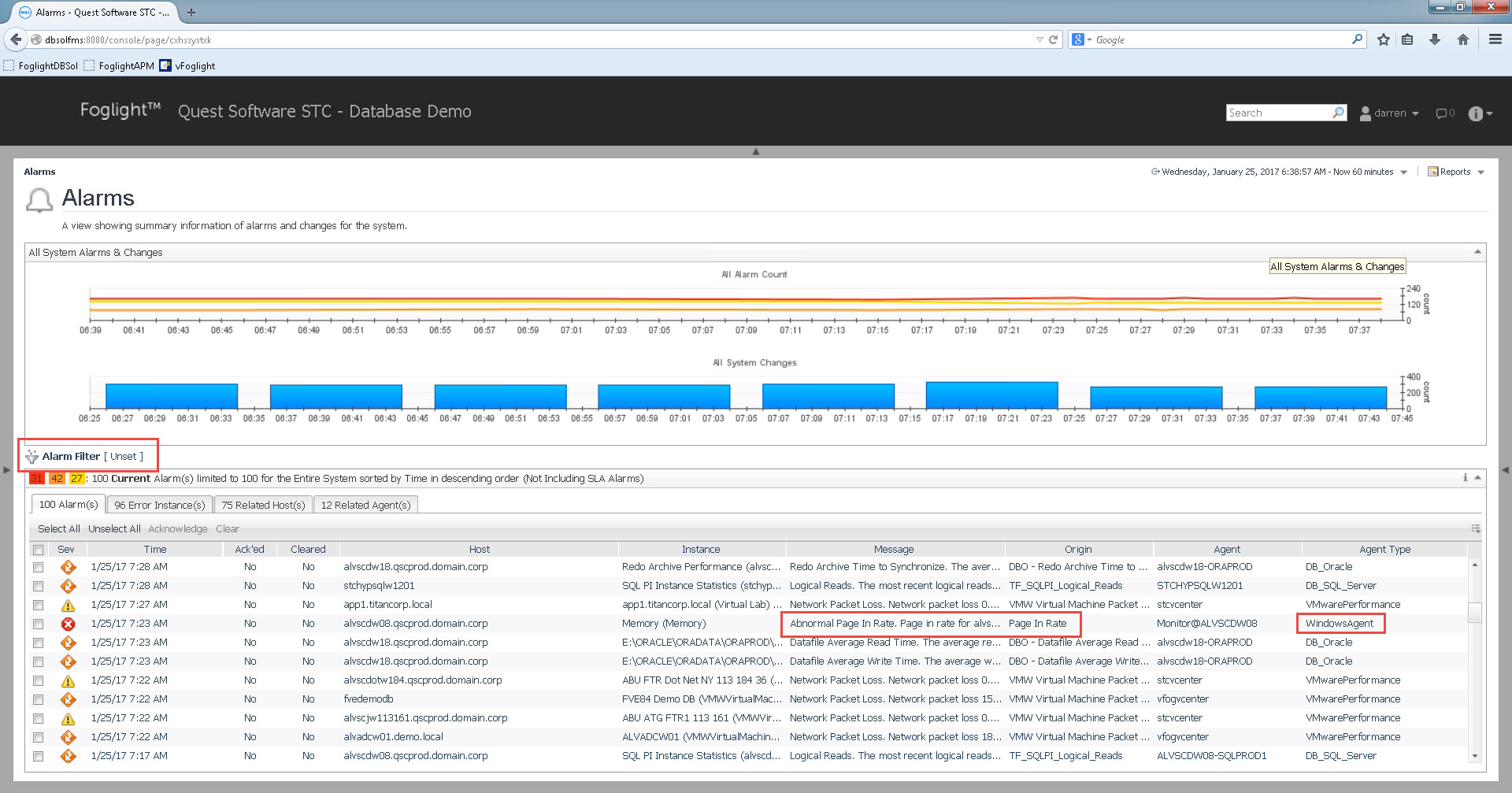Tick checkbox for stchypsqlw1201 alarm row
Screen dimensions: 1512x793
[38, 586]
